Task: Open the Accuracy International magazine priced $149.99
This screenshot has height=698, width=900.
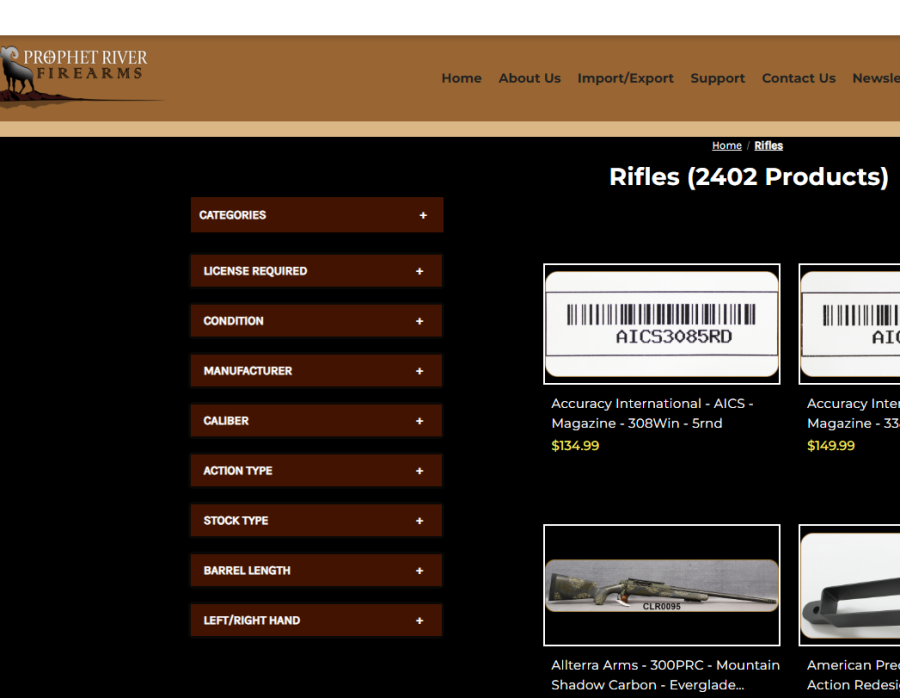Action: pyautogui.click(x=854, y=413)
